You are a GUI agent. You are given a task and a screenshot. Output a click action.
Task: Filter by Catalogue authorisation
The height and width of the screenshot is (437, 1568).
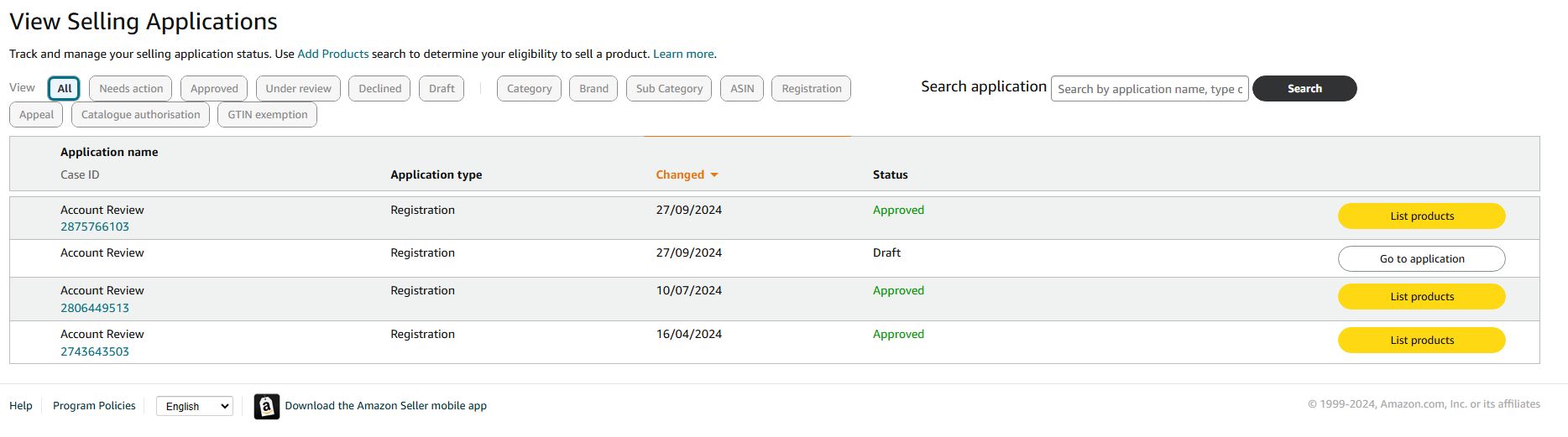pyautogui.click(x=140, y=115)
